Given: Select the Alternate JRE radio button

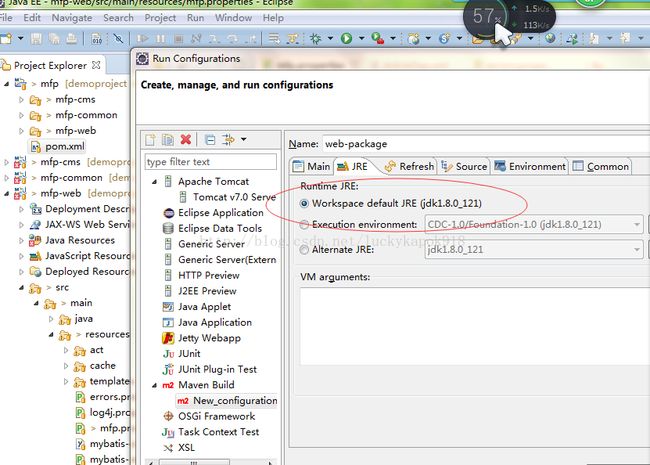Looking at the screenshot, I should tap(304, 250).
